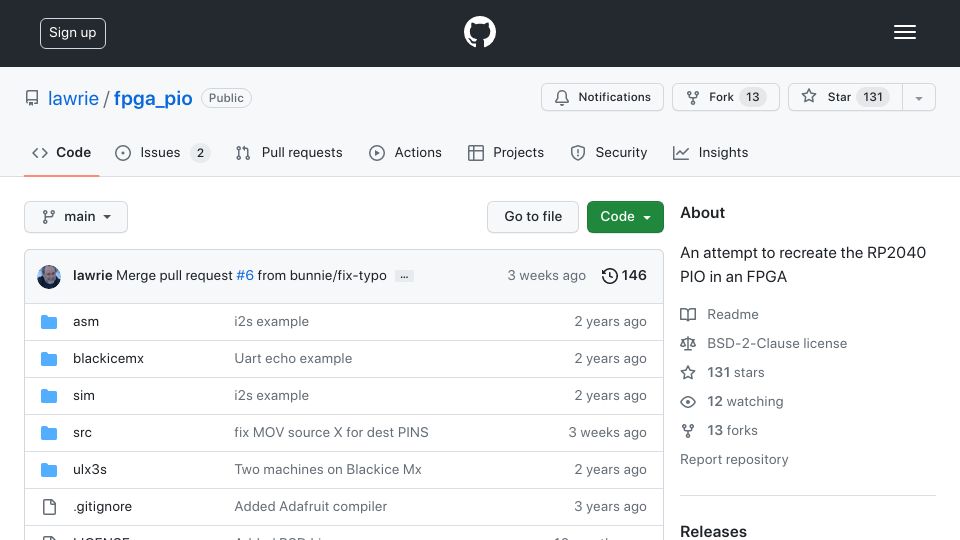Click the Issues count badge 2
The width and height of the screenshot is (960, 540).
[x=200, y=153]
